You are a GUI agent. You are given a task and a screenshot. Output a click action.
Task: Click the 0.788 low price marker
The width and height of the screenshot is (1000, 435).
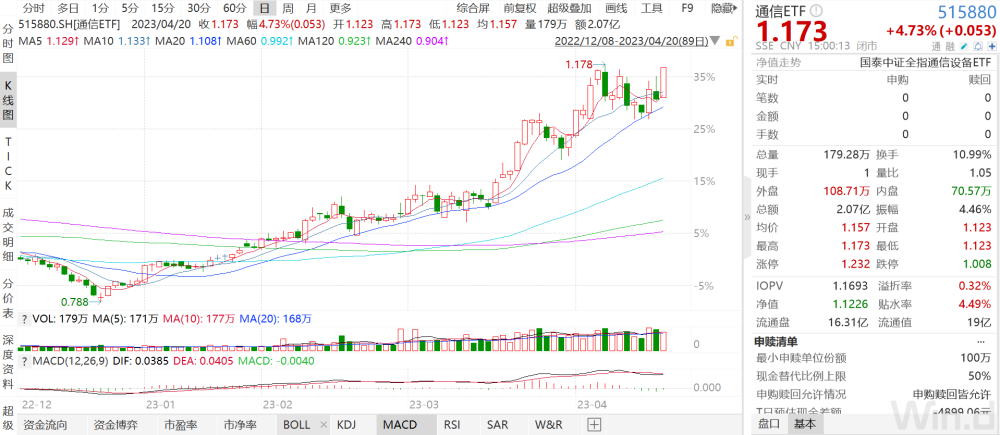[x=73, y=302]
